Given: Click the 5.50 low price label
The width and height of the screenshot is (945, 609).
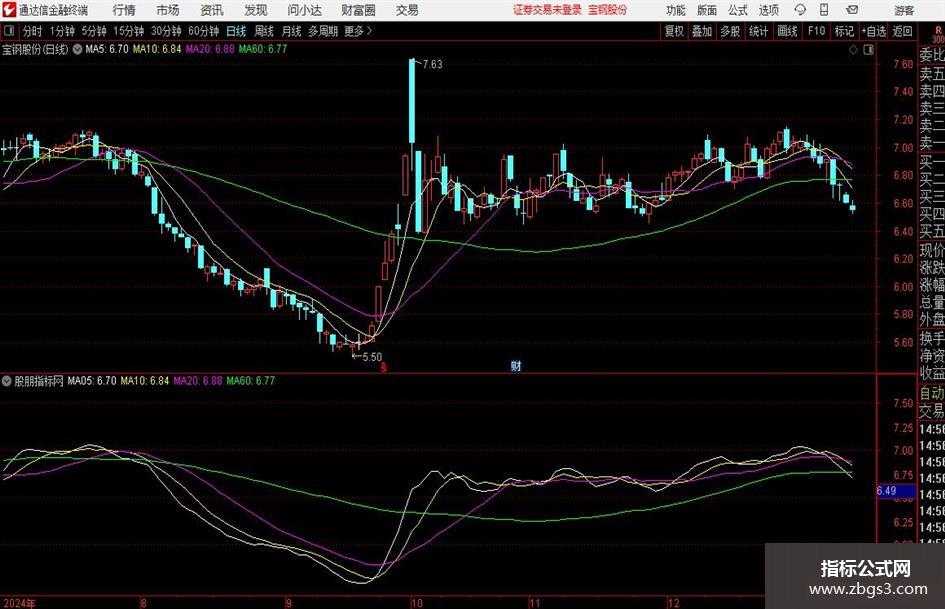Looking at the screenshot, I should click(x=372, y=356).
